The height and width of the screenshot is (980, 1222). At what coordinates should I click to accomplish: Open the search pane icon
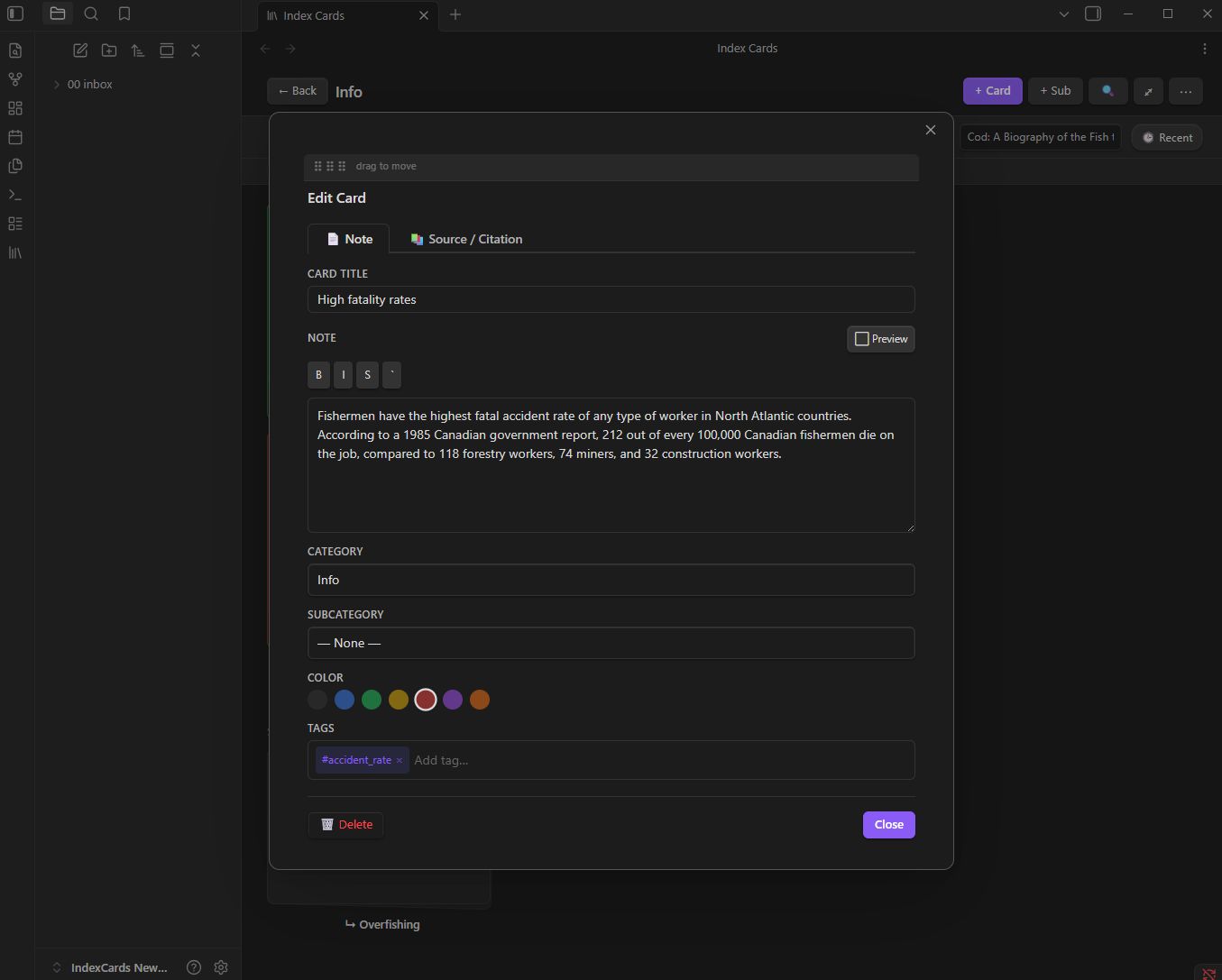pyautogui.click(x=91, y=14)
